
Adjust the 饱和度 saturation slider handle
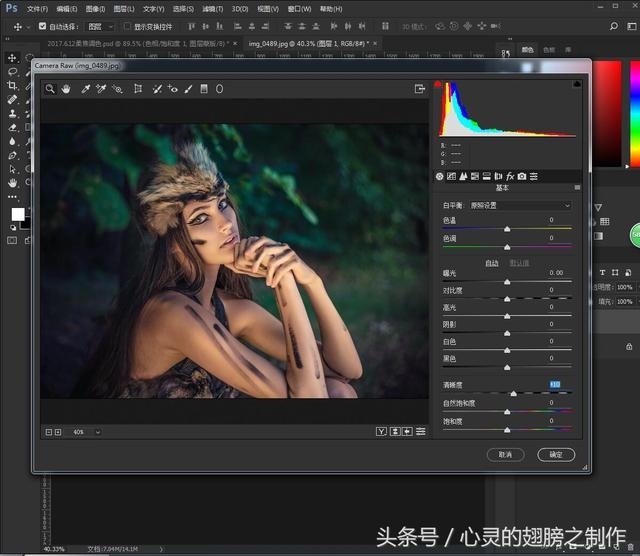pos(507,429)
